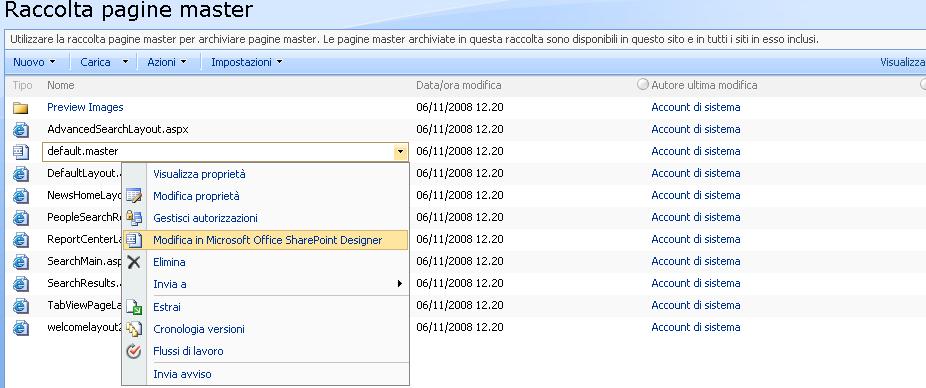Open the Impostazioni dropdown
The height and width of the screenshot is (388, 926).
click(x=247, y=62)
